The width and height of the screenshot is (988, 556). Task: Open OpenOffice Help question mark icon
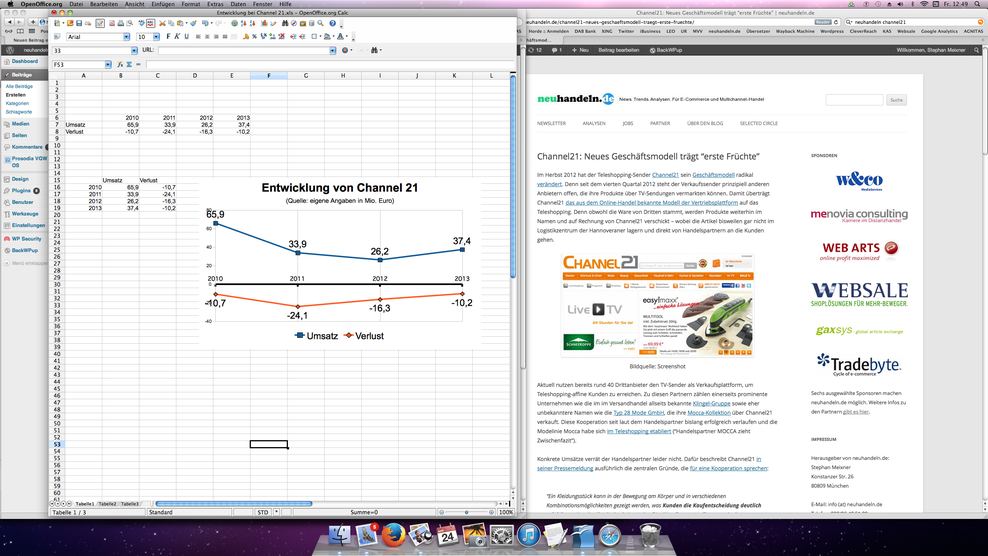[x=333, y=23]
